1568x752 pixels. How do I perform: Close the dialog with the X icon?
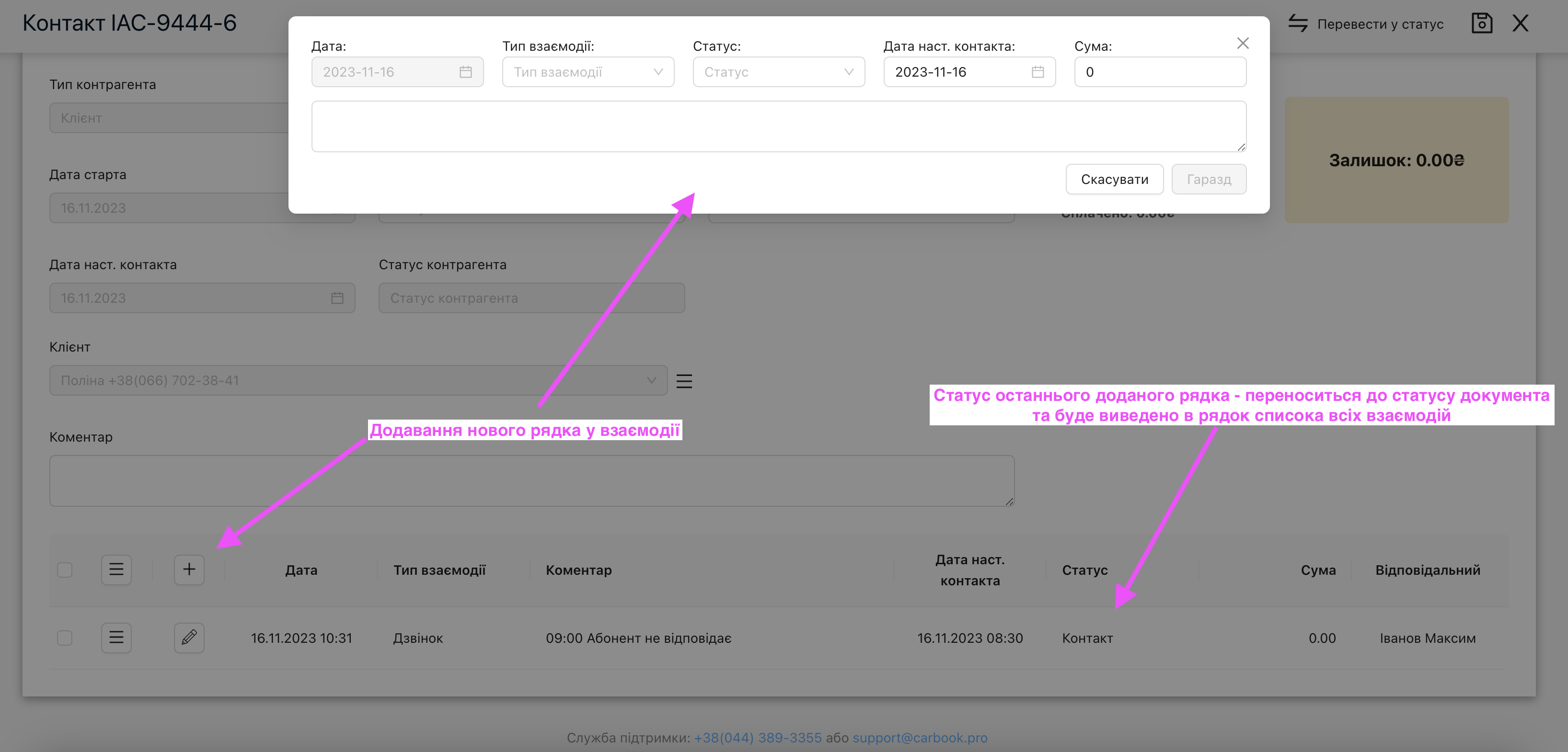pyautogui.click(x=1242, y=43)
